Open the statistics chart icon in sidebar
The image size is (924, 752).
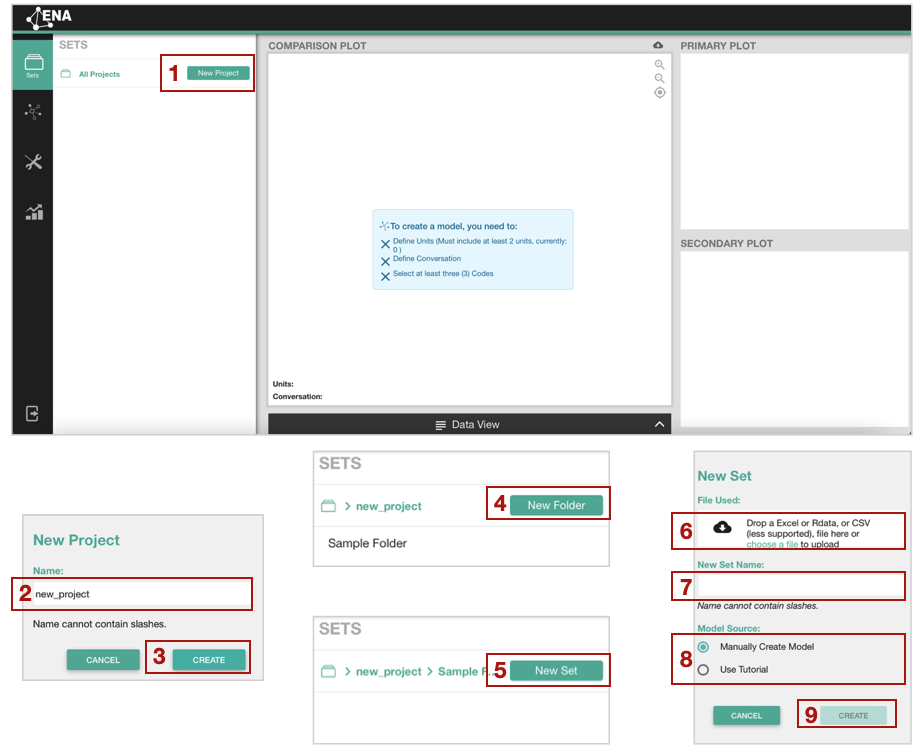pos(33,212)
